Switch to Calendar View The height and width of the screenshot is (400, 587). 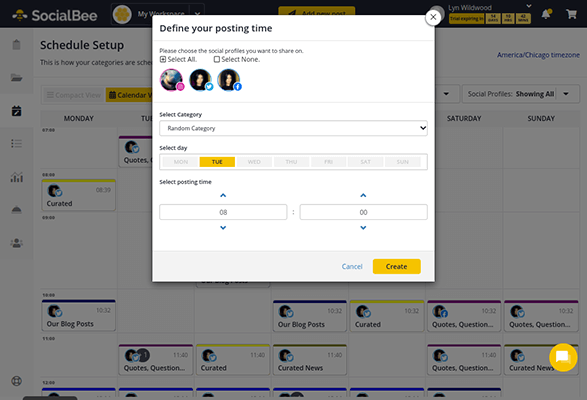tap(130, 95)
